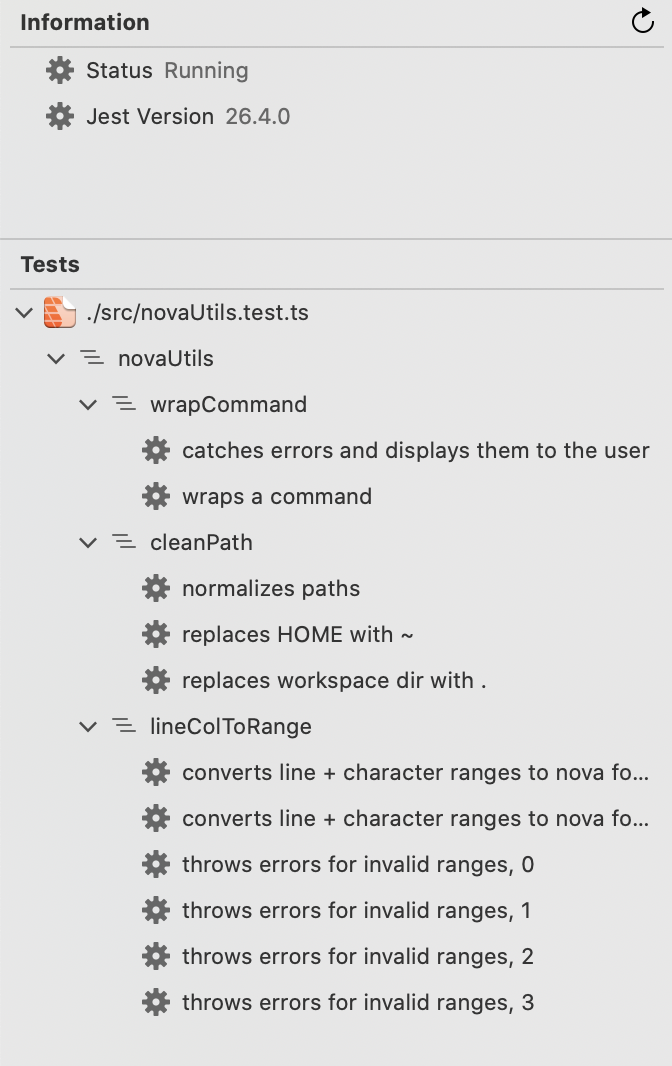Collapse the wrapCommand group
Screen dimensions: 672x1066
[x=88, y=405]
